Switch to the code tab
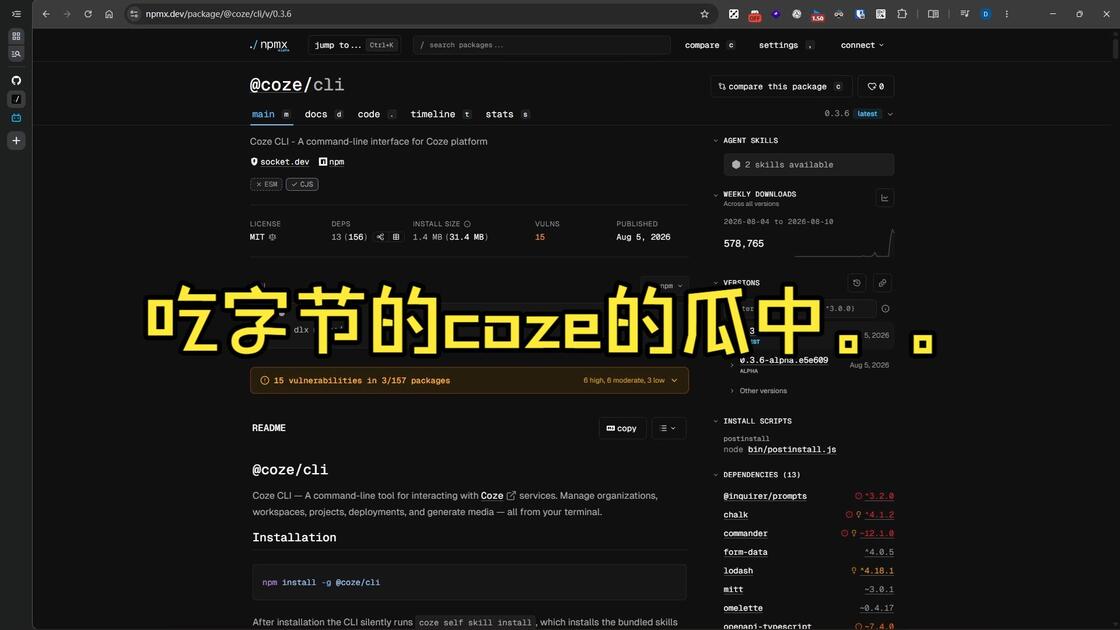Image resolution: width=1120 pixels, height=630 pixels. 376,114
